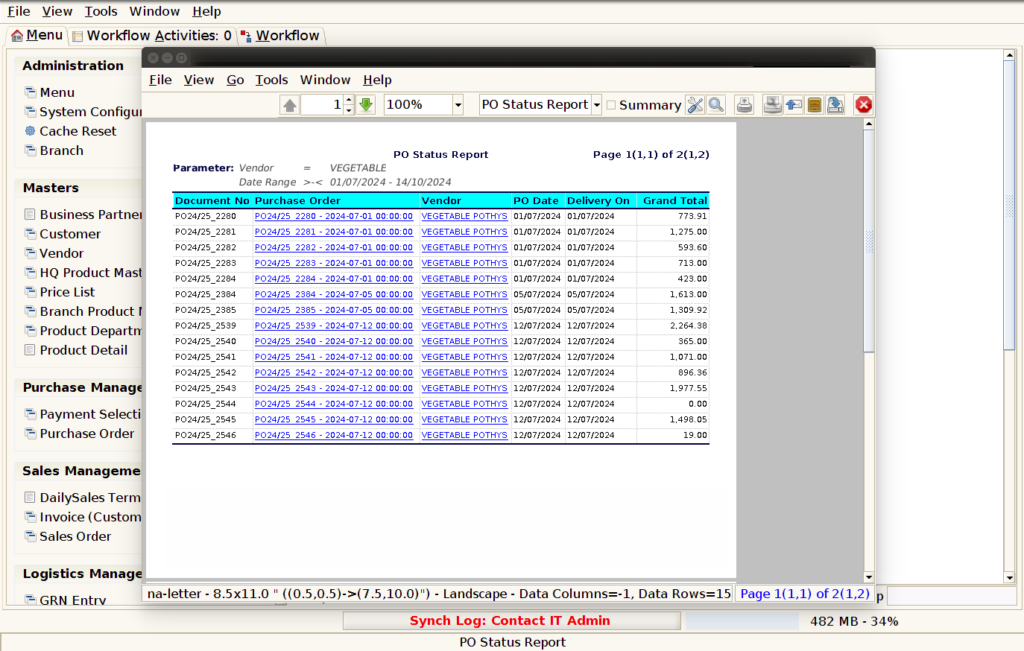Click icon beside Vendor menu entry

[x=30, y=253]
